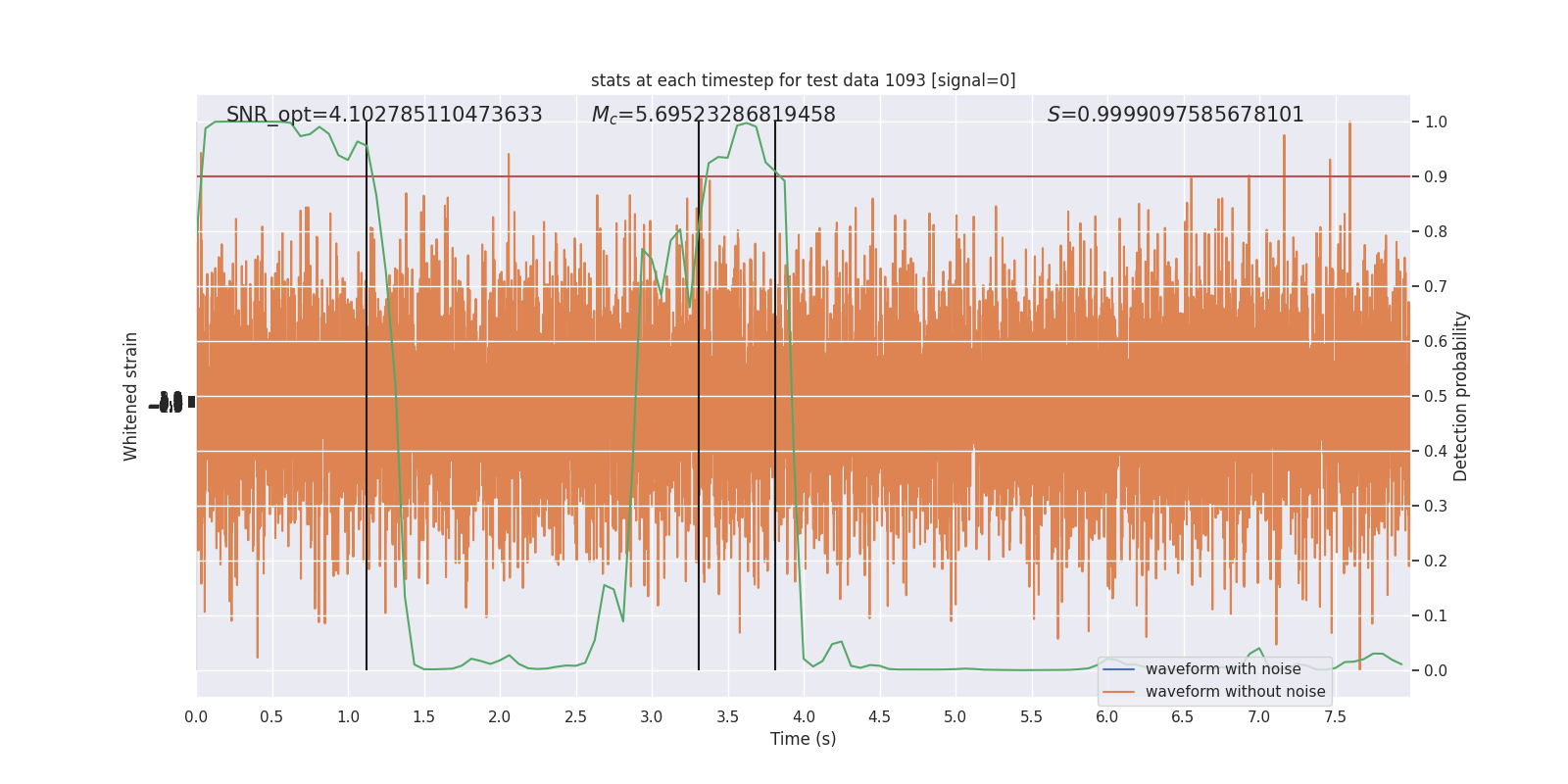Viewport: 1568px width, 784px height.
Task: Click the 'Time (s)' x-axis label
Action: 803,739
